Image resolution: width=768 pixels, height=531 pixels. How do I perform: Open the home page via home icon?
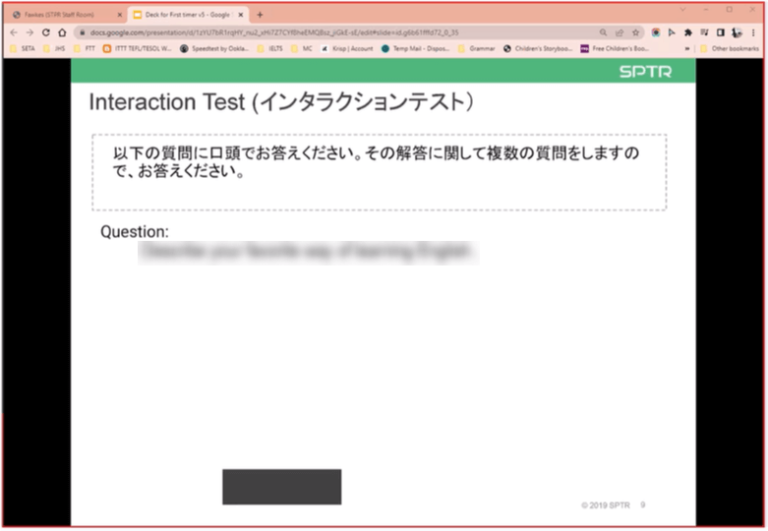pos(62,32)
